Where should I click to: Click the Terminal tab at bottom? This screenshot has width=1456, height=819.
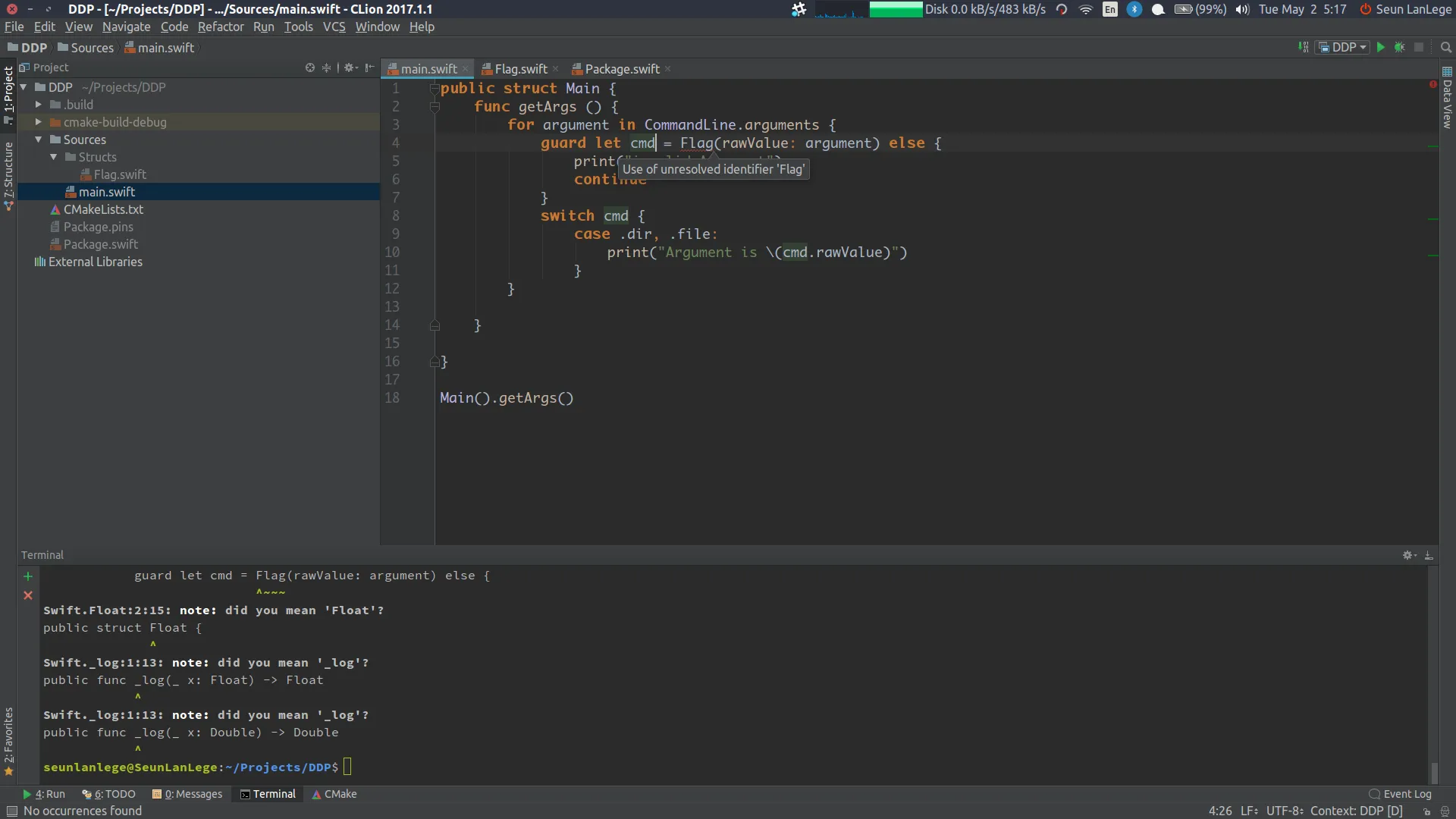coord(273,793)
